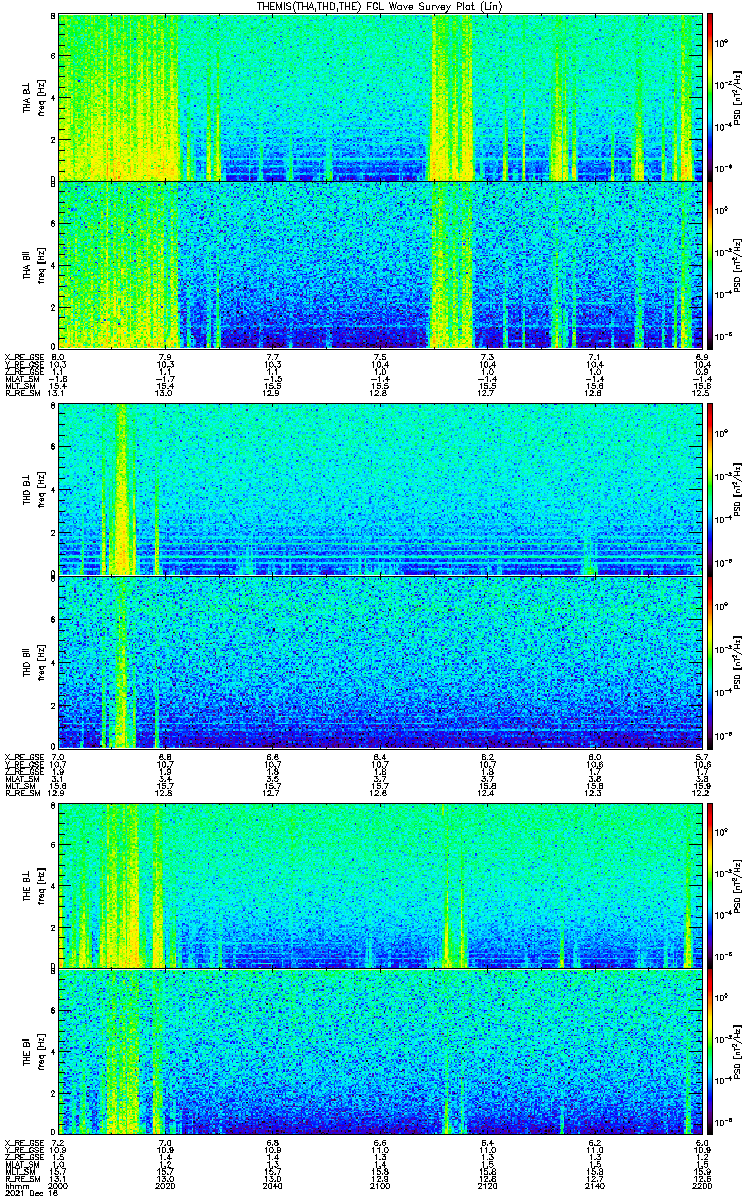Click the 'THA B∥ freq [Hz]' axis label
Image resolution: width=750 pixels, height=1200 pixels.
tap(32, 264)
